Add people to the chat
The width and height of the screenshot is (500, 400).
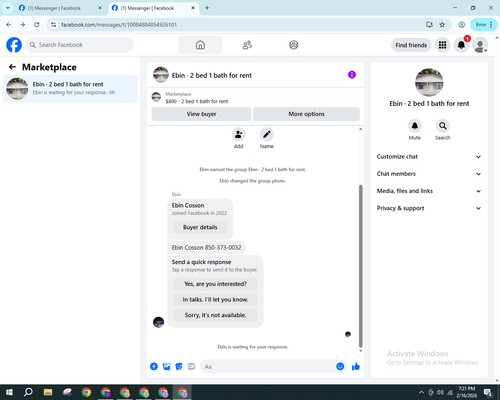tap(239, 134)
